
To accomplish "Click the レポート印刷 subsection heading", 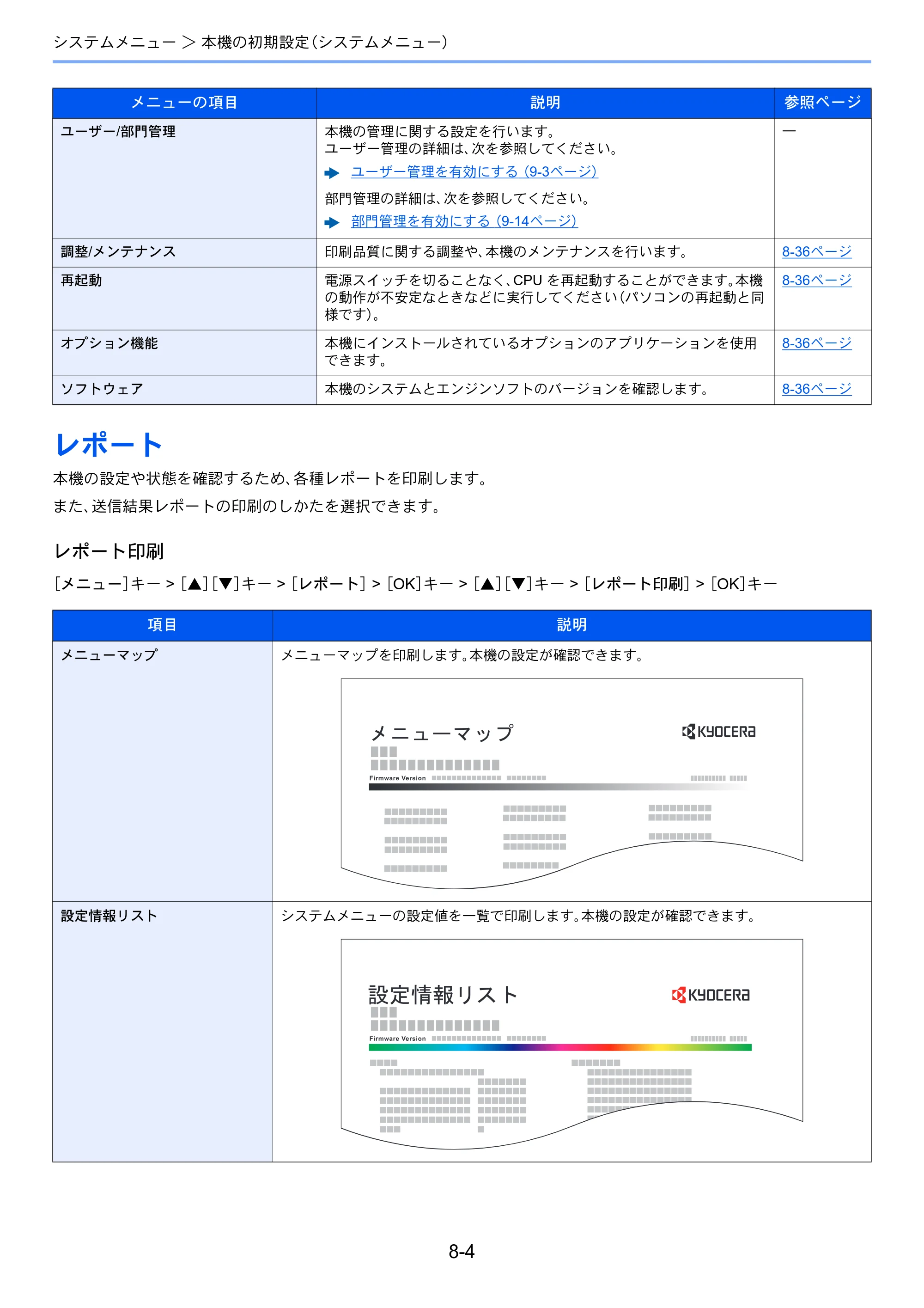I will [x=109, y=551].
